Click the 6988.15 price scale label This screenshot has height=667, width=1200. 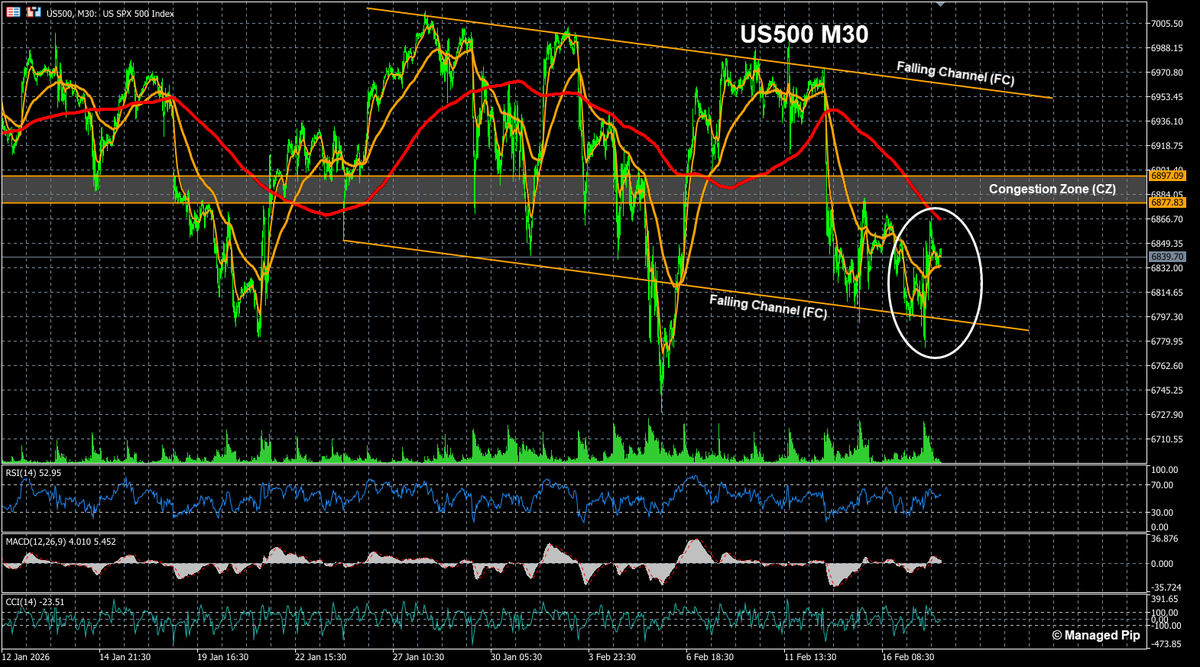1167,48
